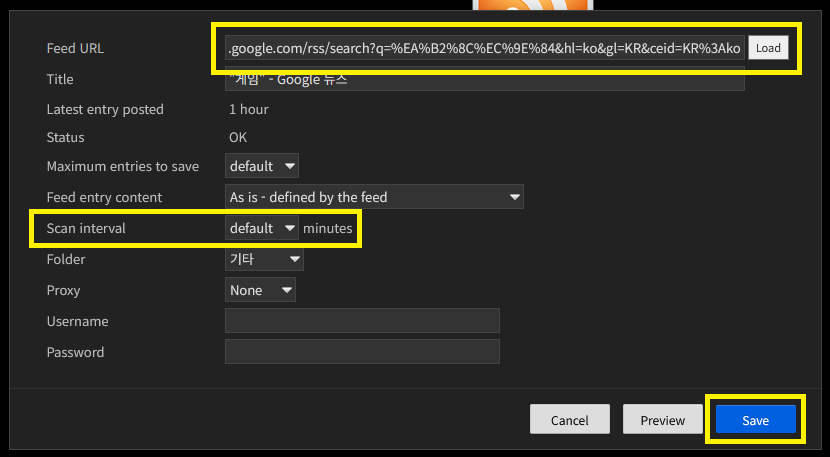Select the 'Maximum entries to save' label
The height and width of the screenshot is (457, 830).
tap(123, 166)
